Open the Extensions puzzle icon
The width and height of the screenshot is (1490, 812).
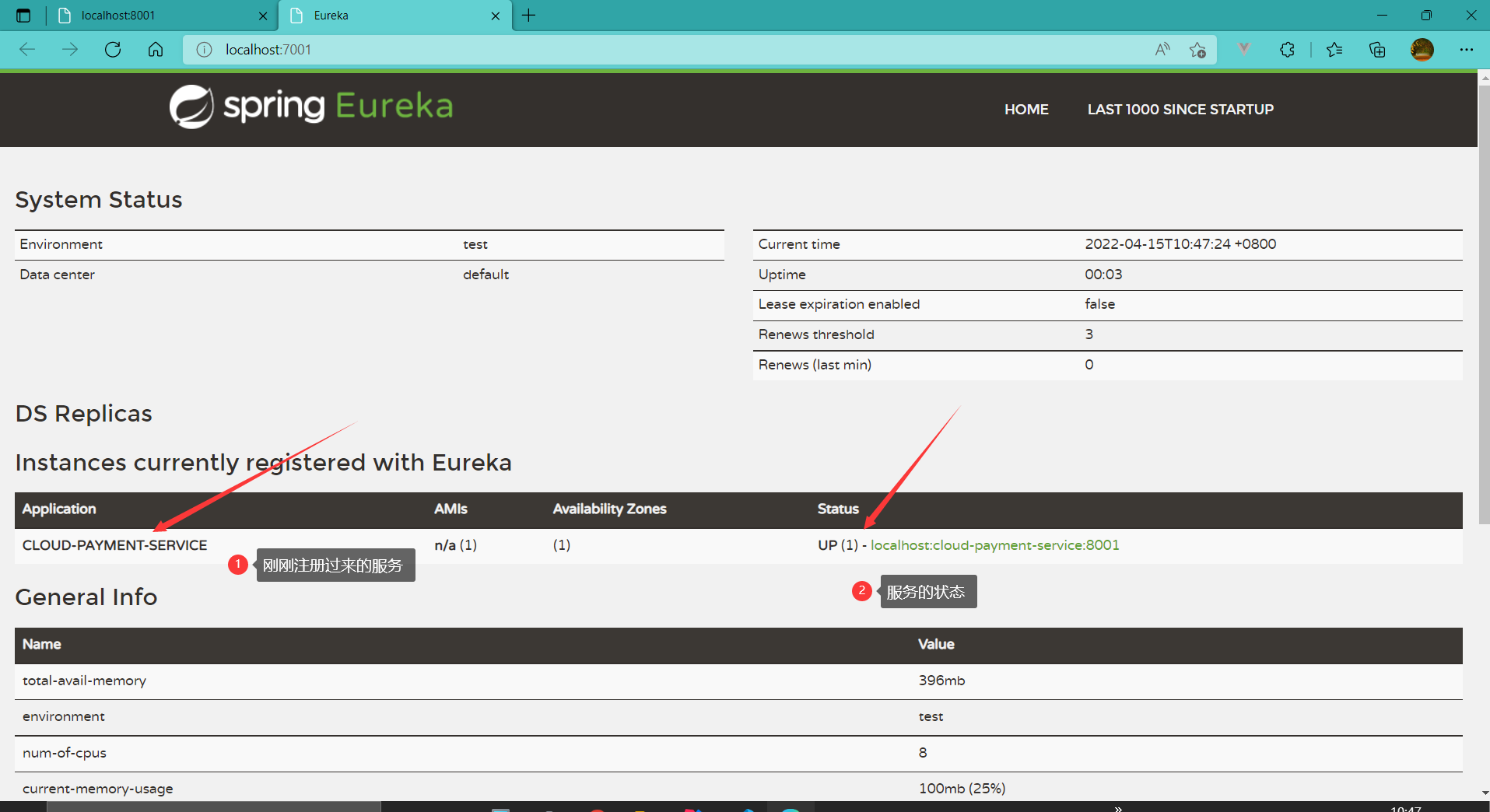(1287, 50)
